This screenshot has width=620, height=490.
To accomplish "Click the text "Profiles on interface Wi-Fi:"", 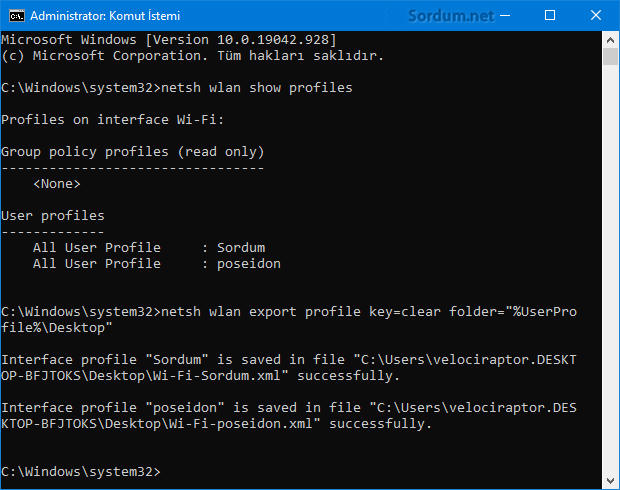I will click(x=113, y=120).
